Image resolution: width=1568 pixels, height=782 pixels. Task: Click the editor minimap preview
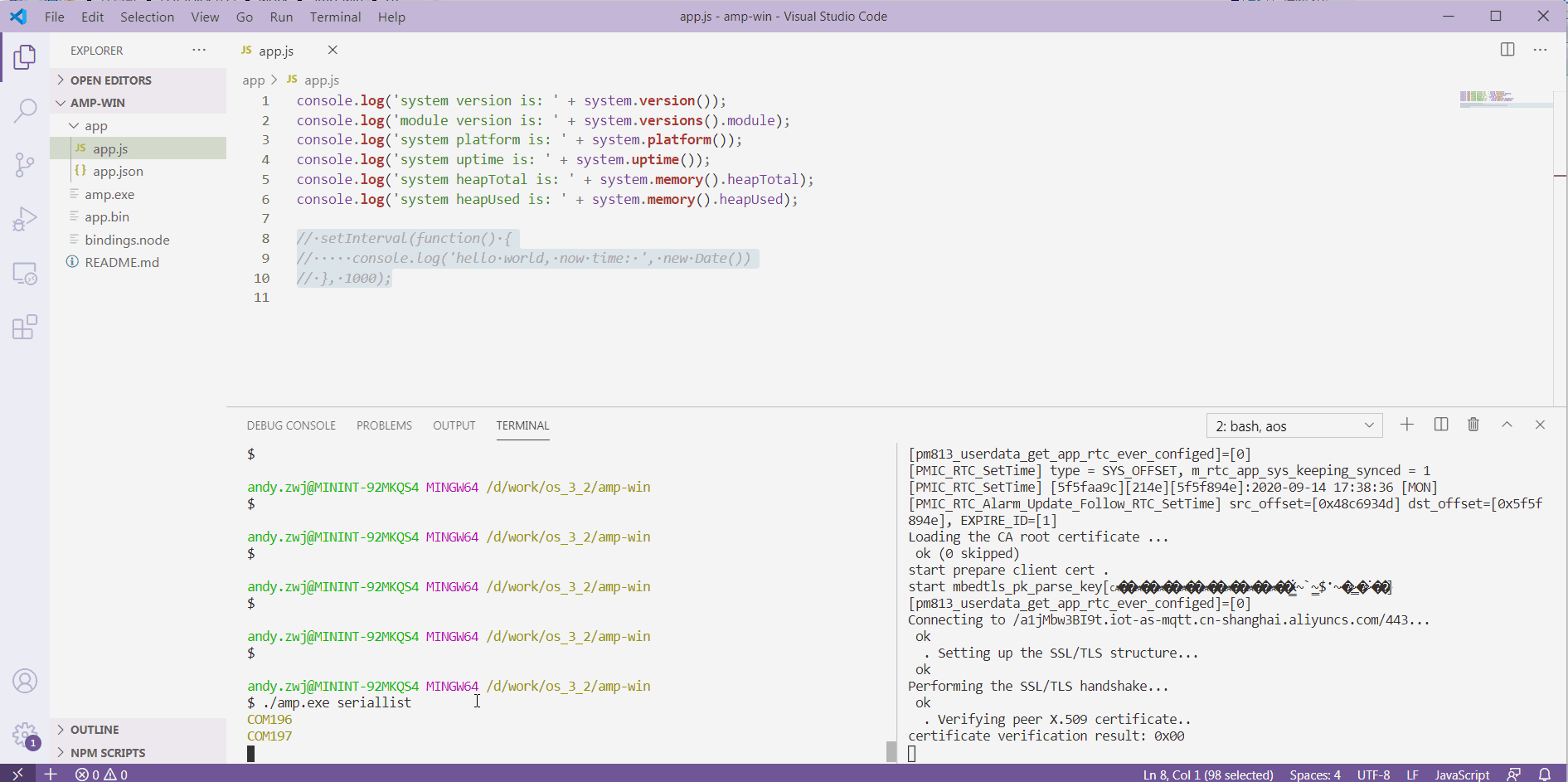click(x=1506, y=99)
